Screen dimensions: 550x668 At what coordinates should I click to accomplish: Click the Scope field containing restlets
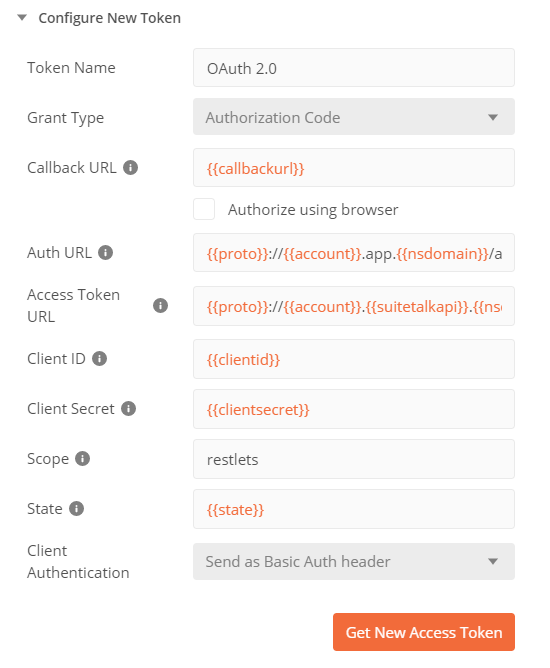[x=354, y=459]
